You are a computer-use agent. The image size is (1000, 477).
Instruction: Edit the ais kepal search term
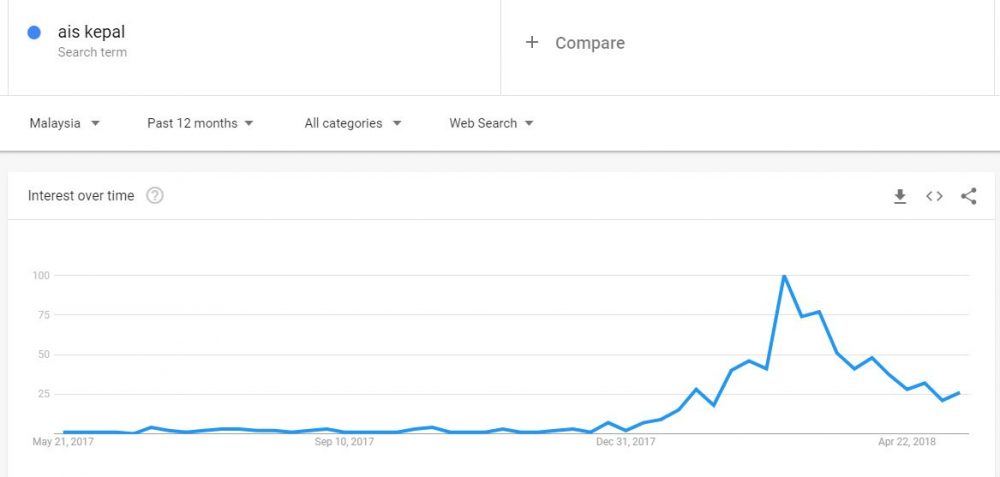click(x=91, y=32)
